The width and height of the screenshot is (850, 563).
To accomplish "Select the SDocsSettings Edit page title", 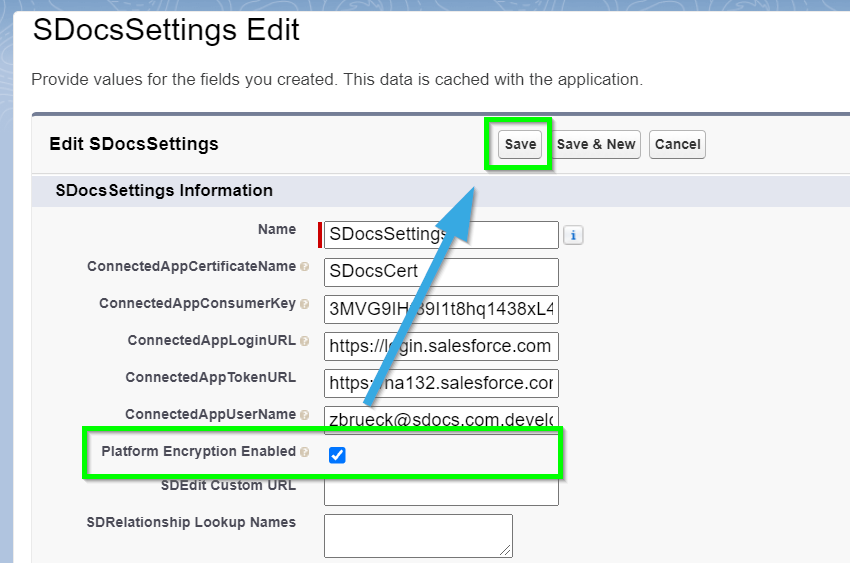I will coord(166,30).
